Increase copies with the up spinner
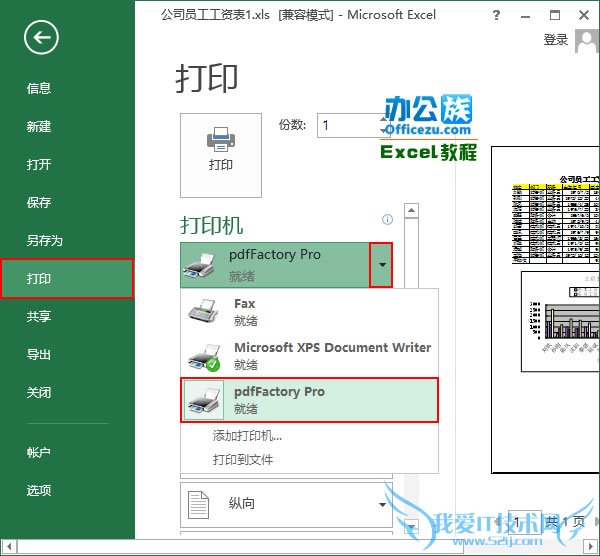This screenshot has width=600, height=556. pos(383,119)
